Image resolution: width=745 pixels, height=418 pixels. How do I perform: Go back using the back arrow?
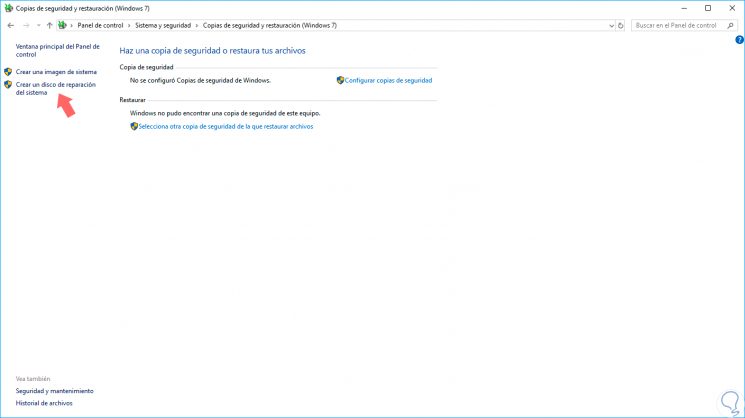point(10,26)
